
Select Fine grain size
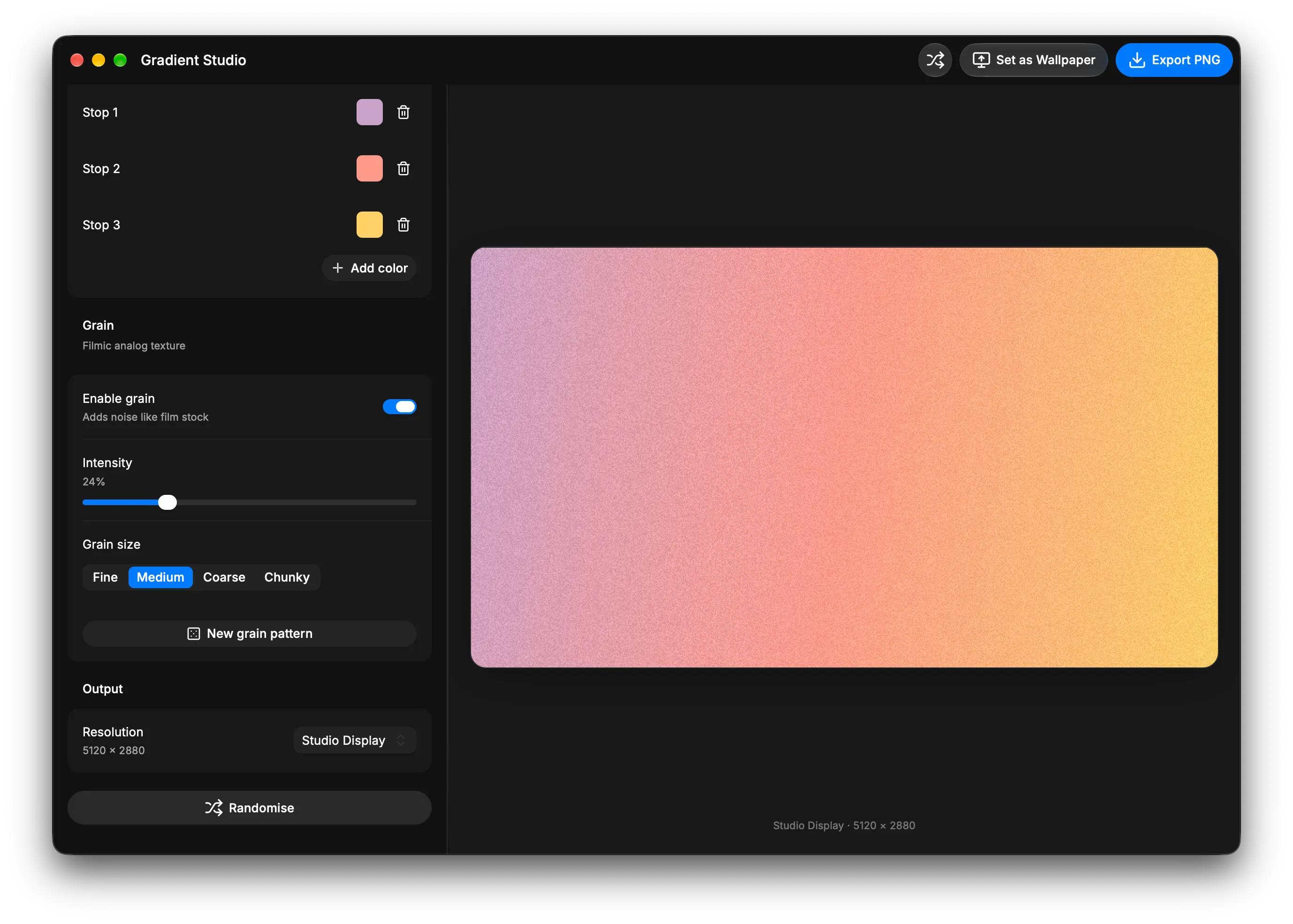(x=105, y=577)
